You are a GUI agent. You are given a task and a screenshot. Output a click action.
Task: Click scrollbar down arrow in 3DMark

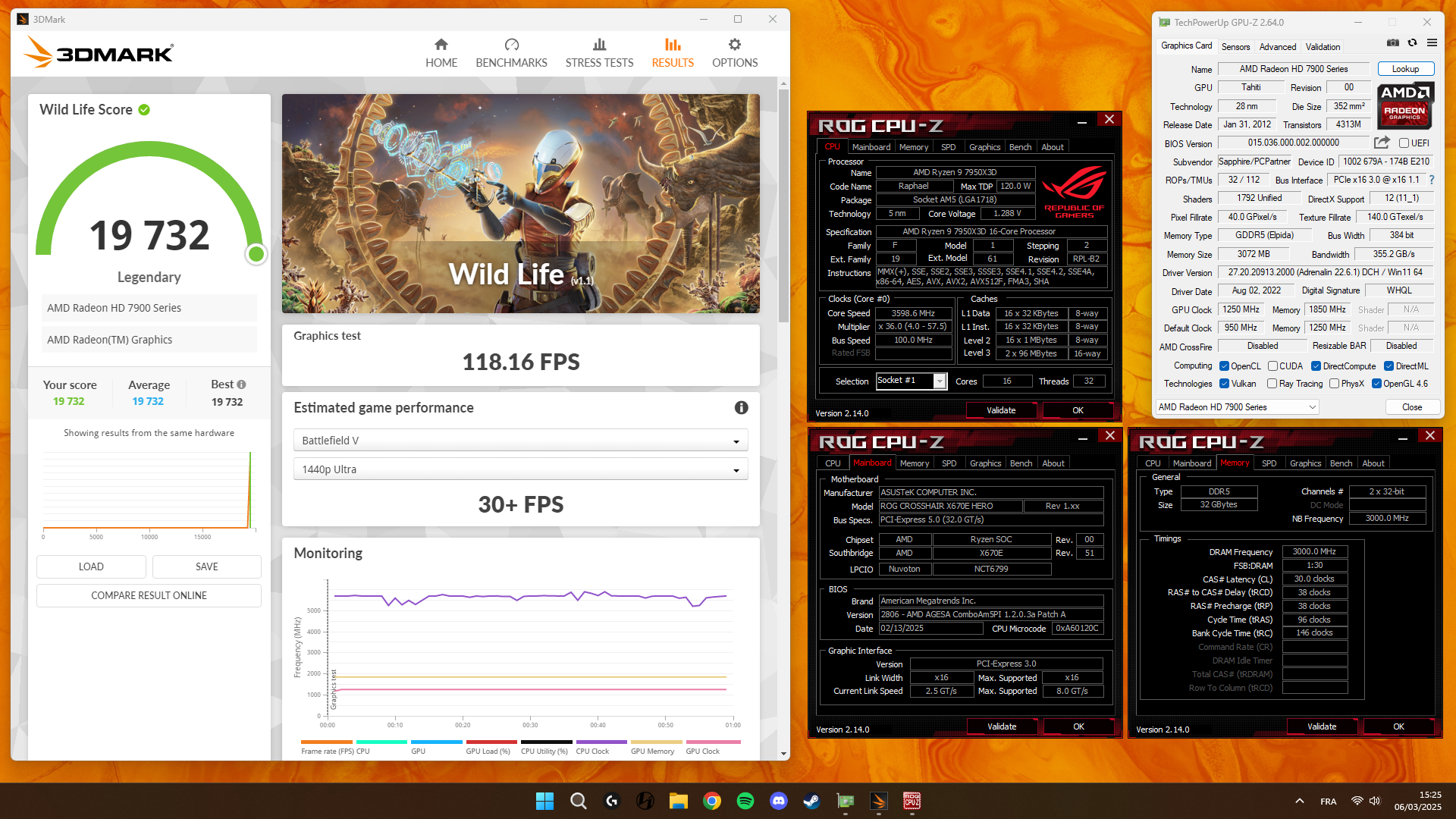tap(783, 754)
